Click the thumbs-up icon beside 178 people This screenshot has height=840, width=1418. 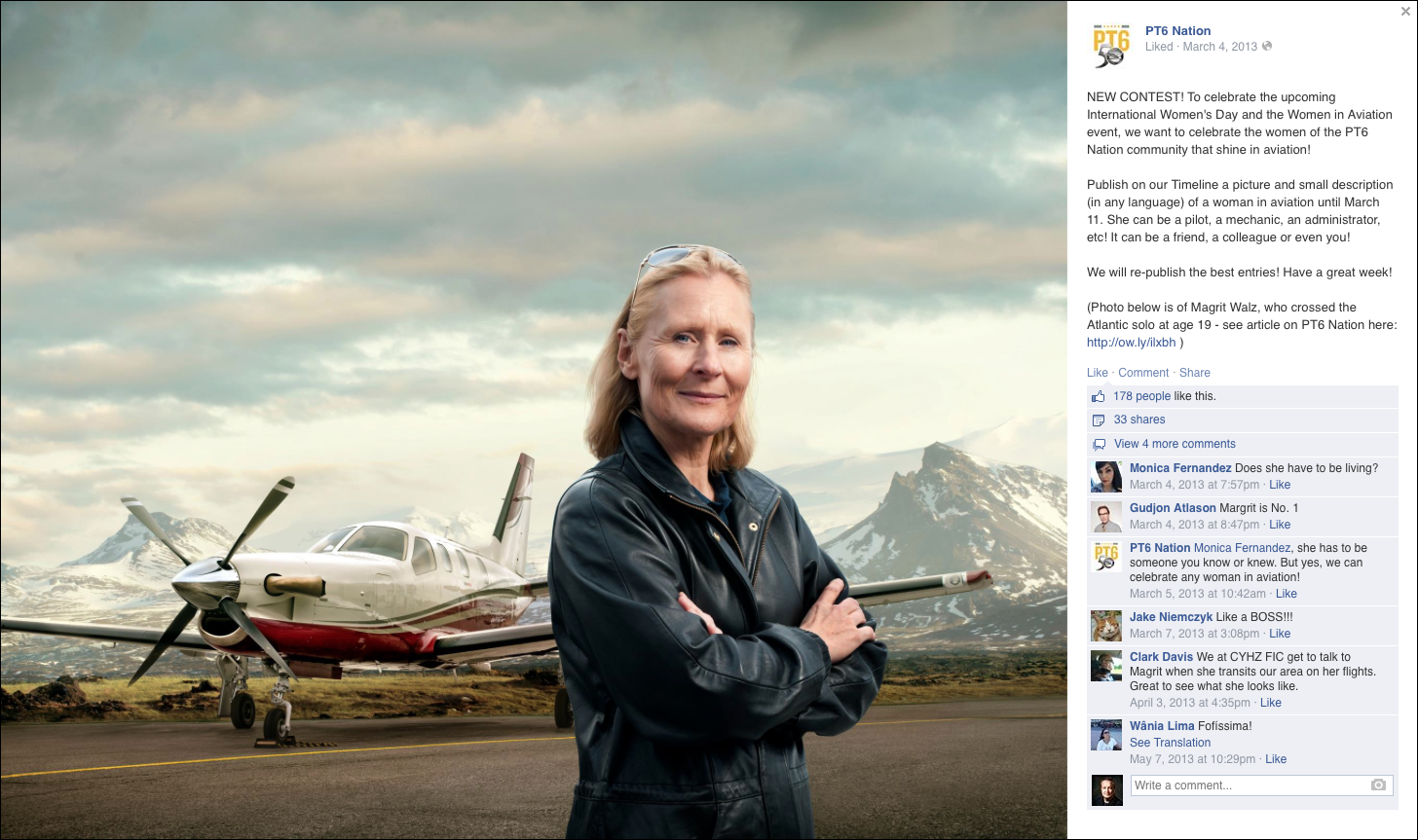click(1099, 397)
